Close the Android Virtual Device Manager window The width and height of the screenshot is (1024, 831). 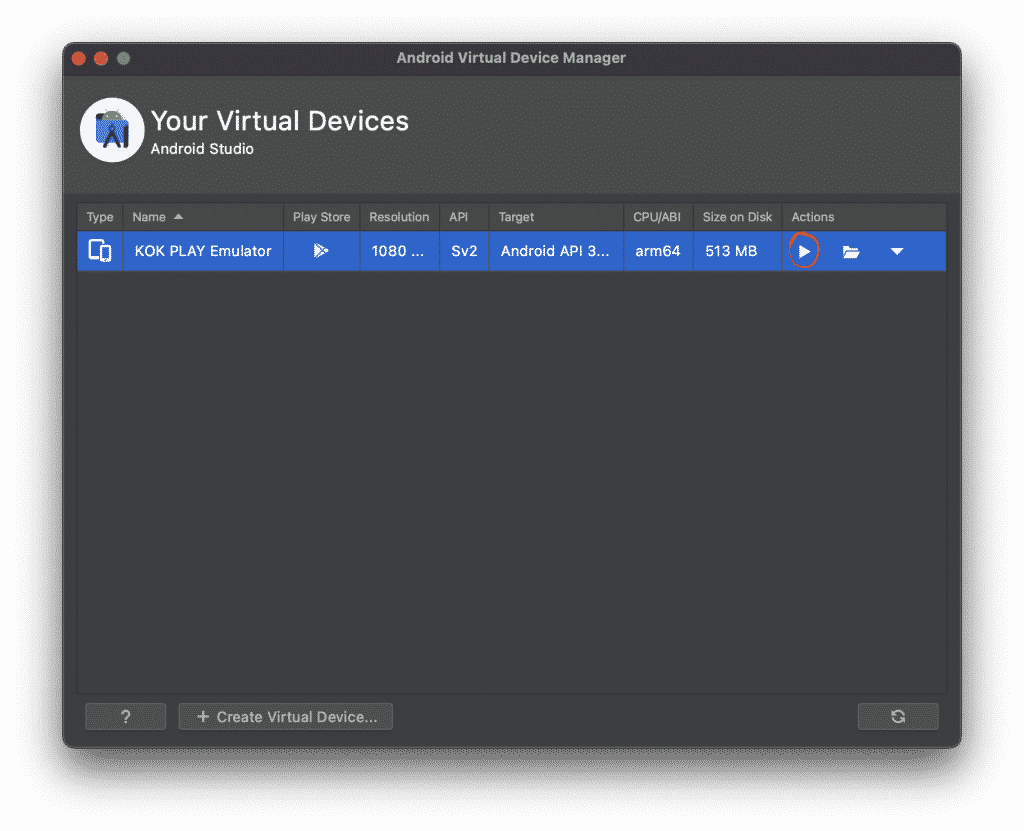click(79, 59)
